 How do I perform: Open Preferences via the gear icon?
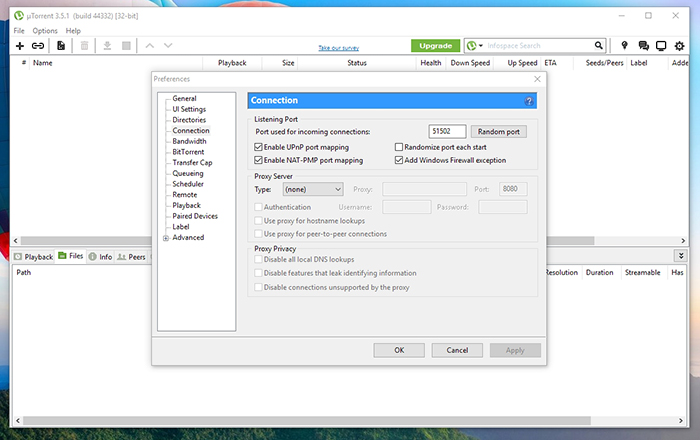679,46
